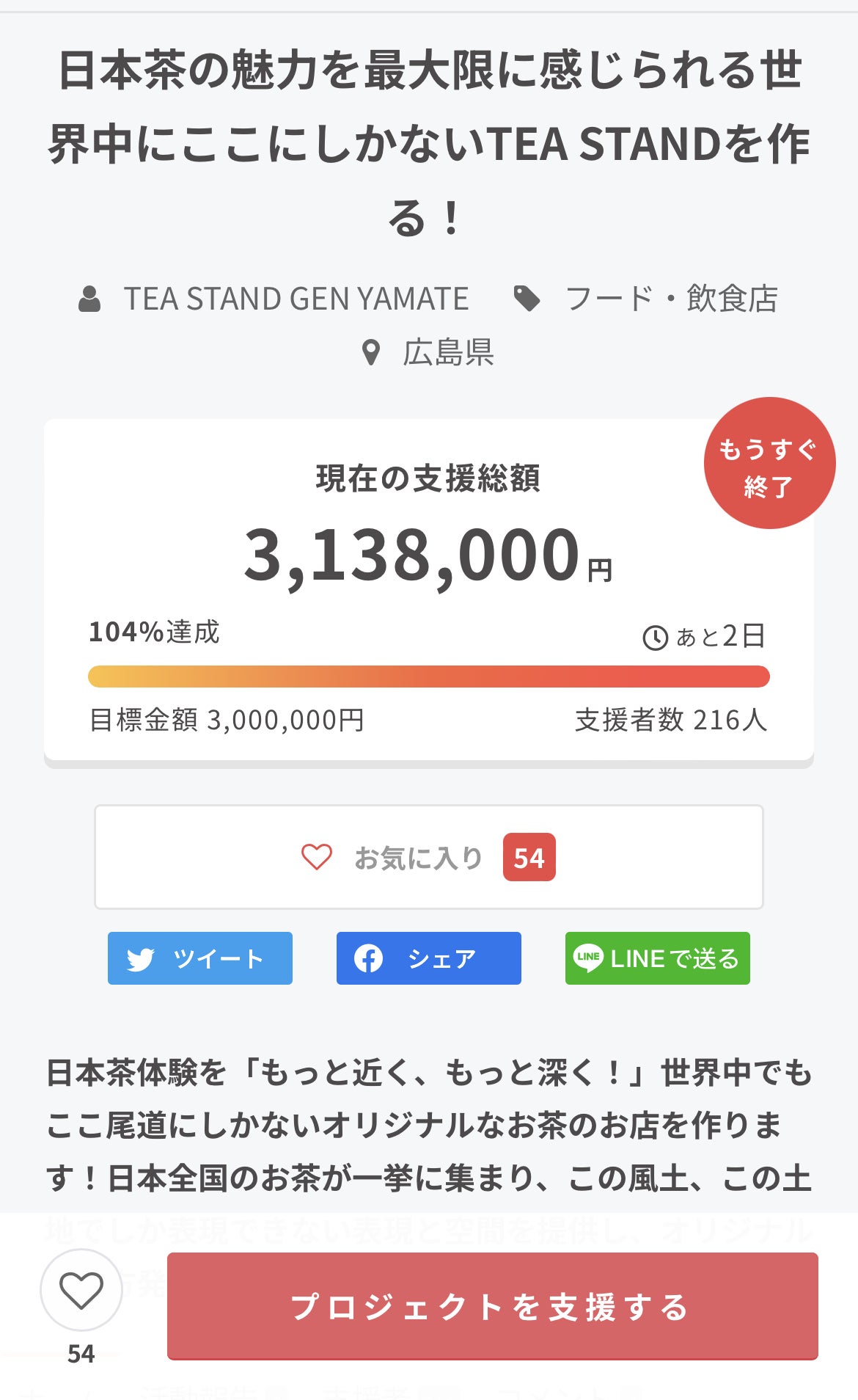Click the tag icon beside フード・飲食店
Image resolution: width=858 pixels, height=1400 pixels.
(x=527, y=299)
